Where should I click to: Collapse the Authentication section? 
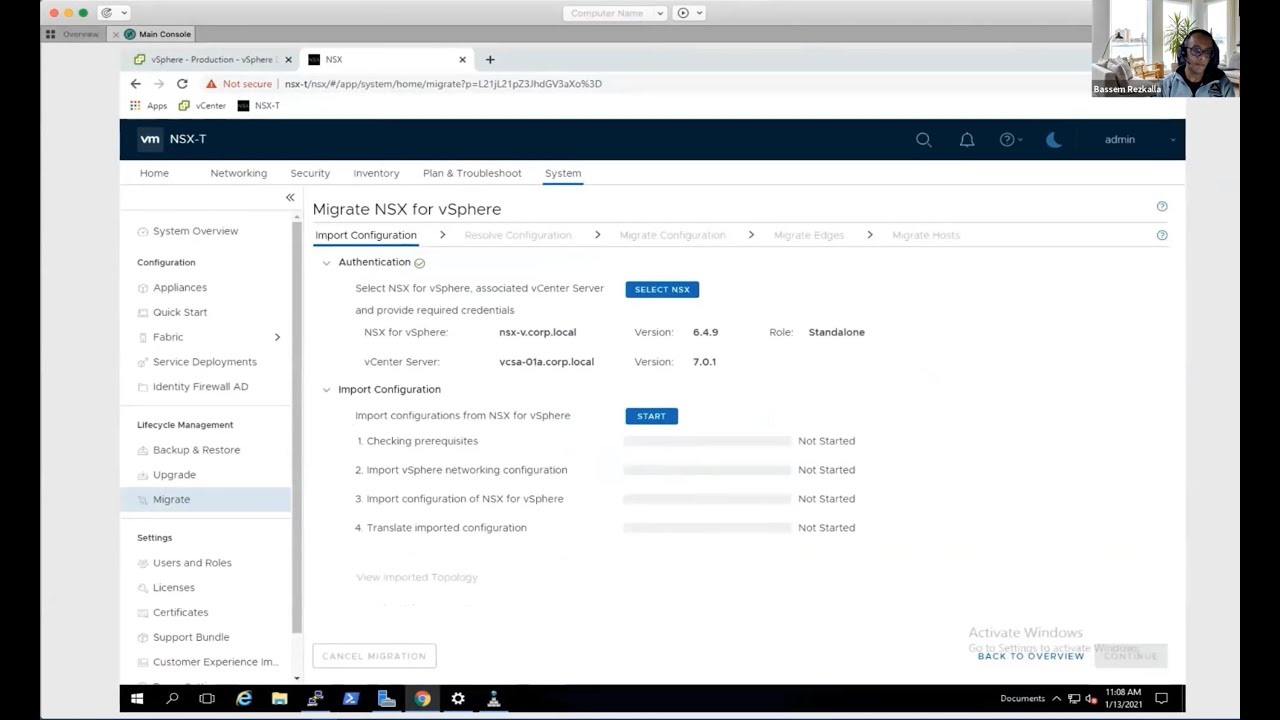point(326,263)
